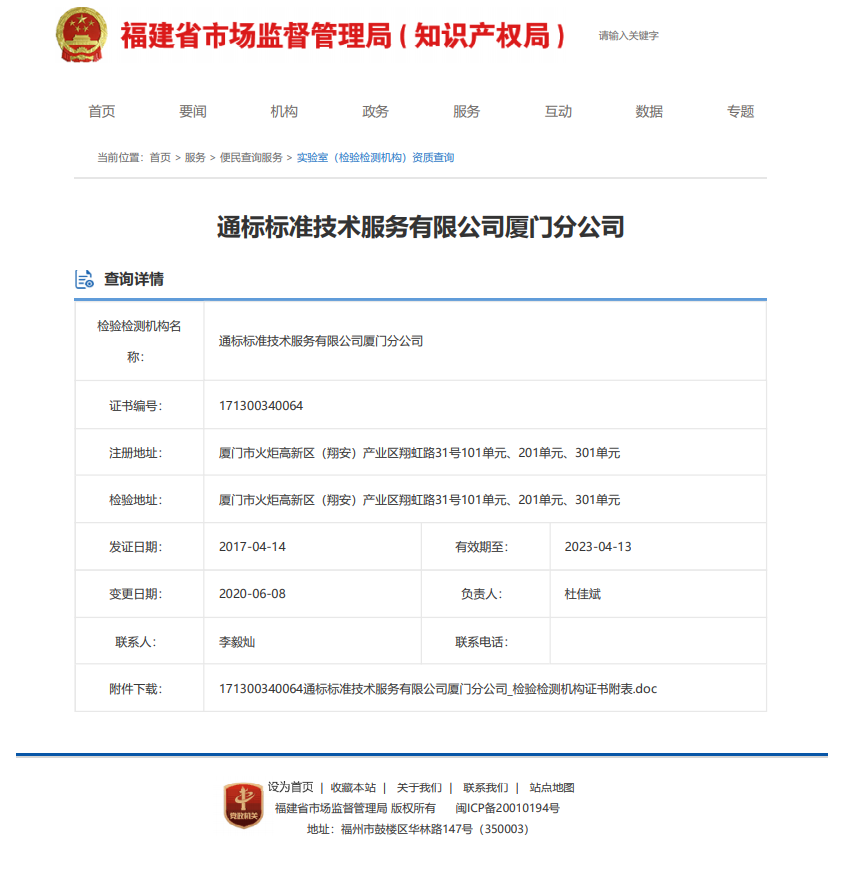845x869 pixels.
Task: Click the query details document icon
Action: (84, 279)
